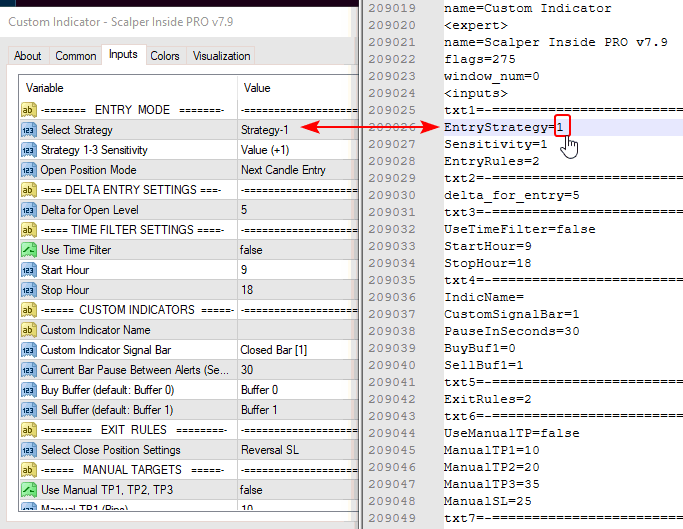Open the Closed Bar [1] value dropdown
The height and width of the screenshot is (529, 683).
click(298, 350)
